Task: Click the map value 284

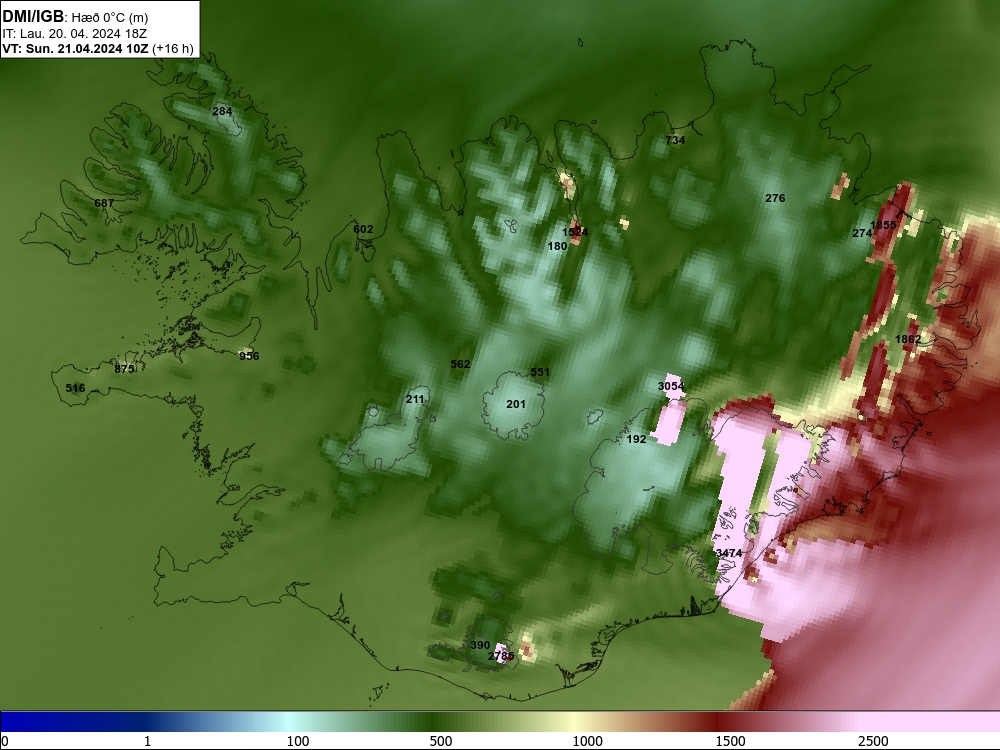Action: coord(222,111)
